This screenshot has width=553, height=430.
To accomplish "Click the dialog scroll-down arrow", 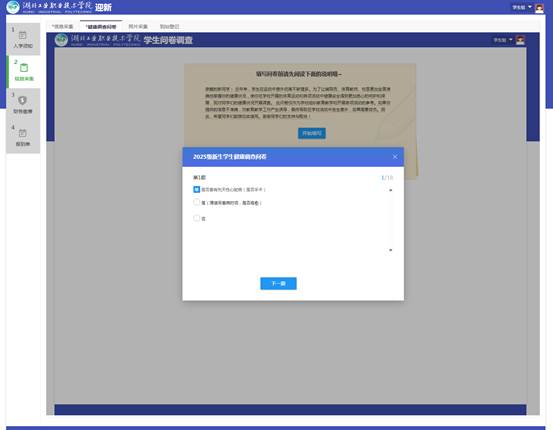I will (390, 250).
